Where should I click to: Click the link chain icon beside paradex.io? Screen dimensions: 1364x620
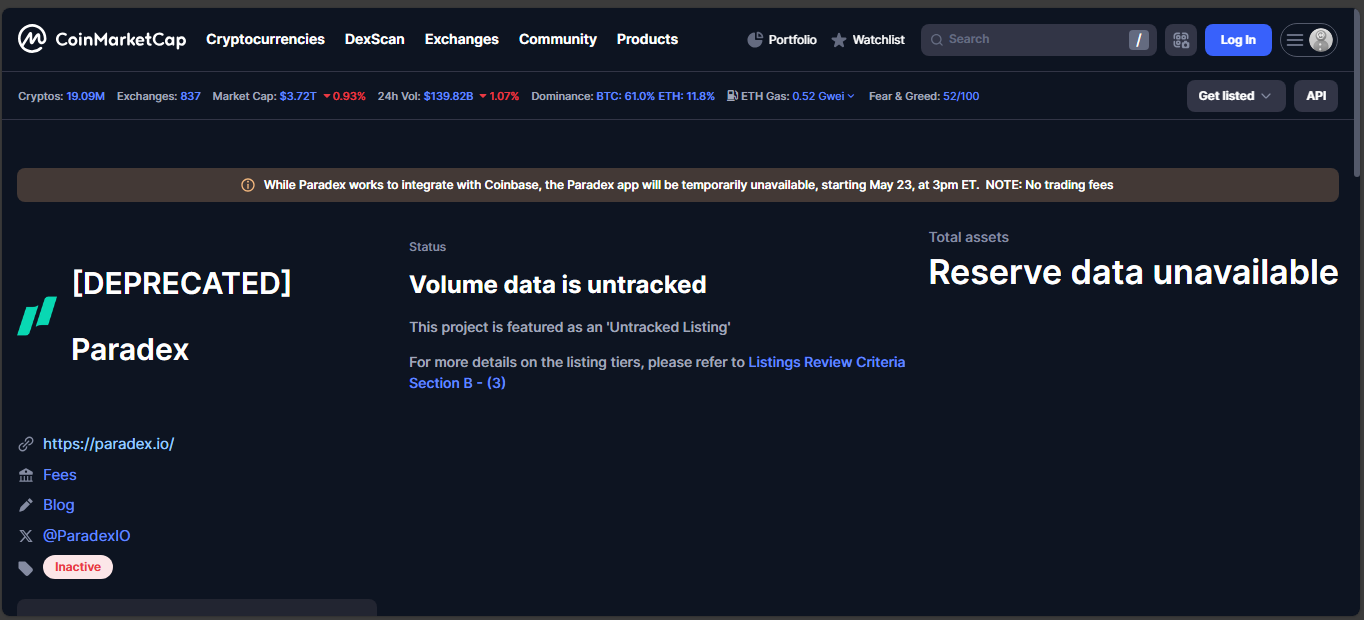tap(26, 444)
